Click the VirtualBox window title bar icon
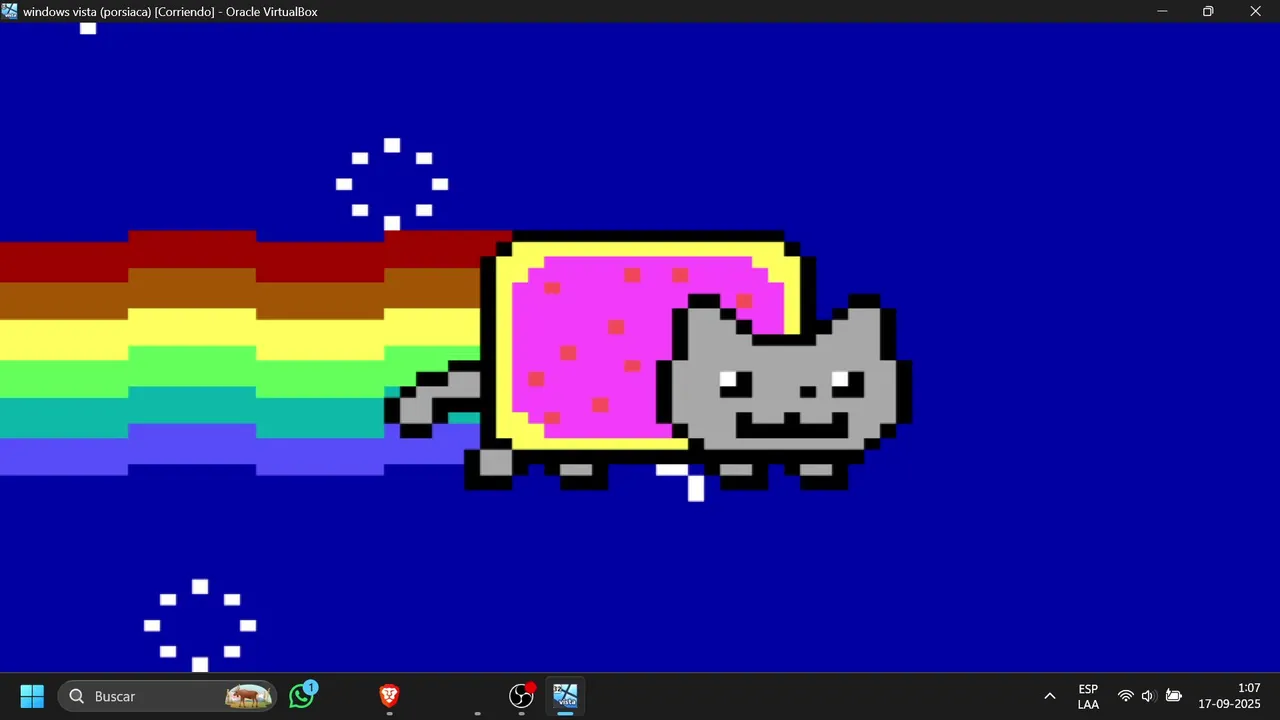 (x=10, y=11)
